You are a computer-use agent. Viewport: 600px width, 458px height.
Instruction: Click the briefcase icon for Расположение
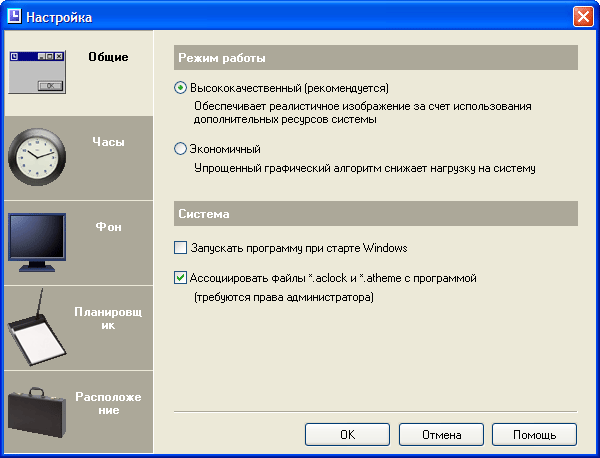coord(37,412)
